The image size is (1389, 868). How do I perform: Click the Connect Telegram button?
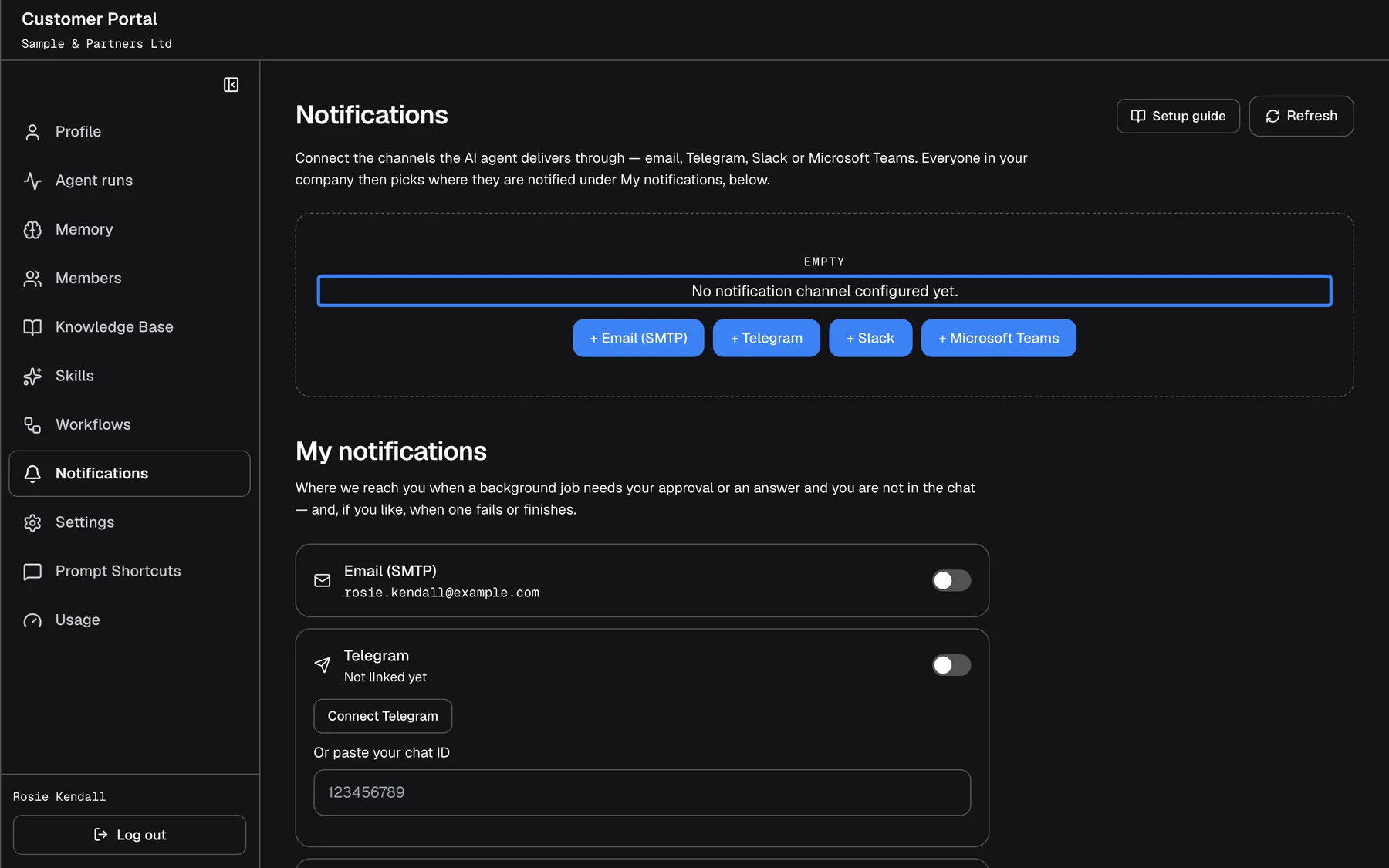click(x=383, y=716)
